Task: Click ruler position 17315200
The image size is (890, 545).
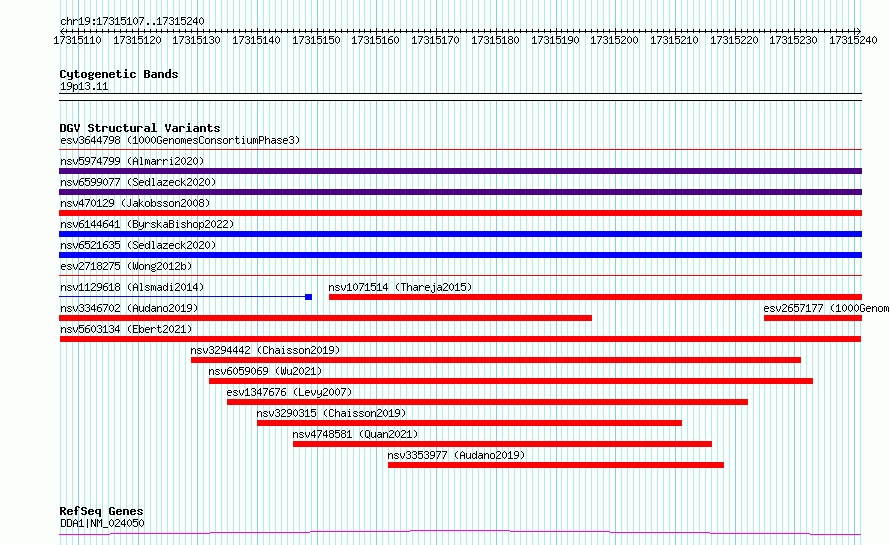Action: (x=614, y=40)
